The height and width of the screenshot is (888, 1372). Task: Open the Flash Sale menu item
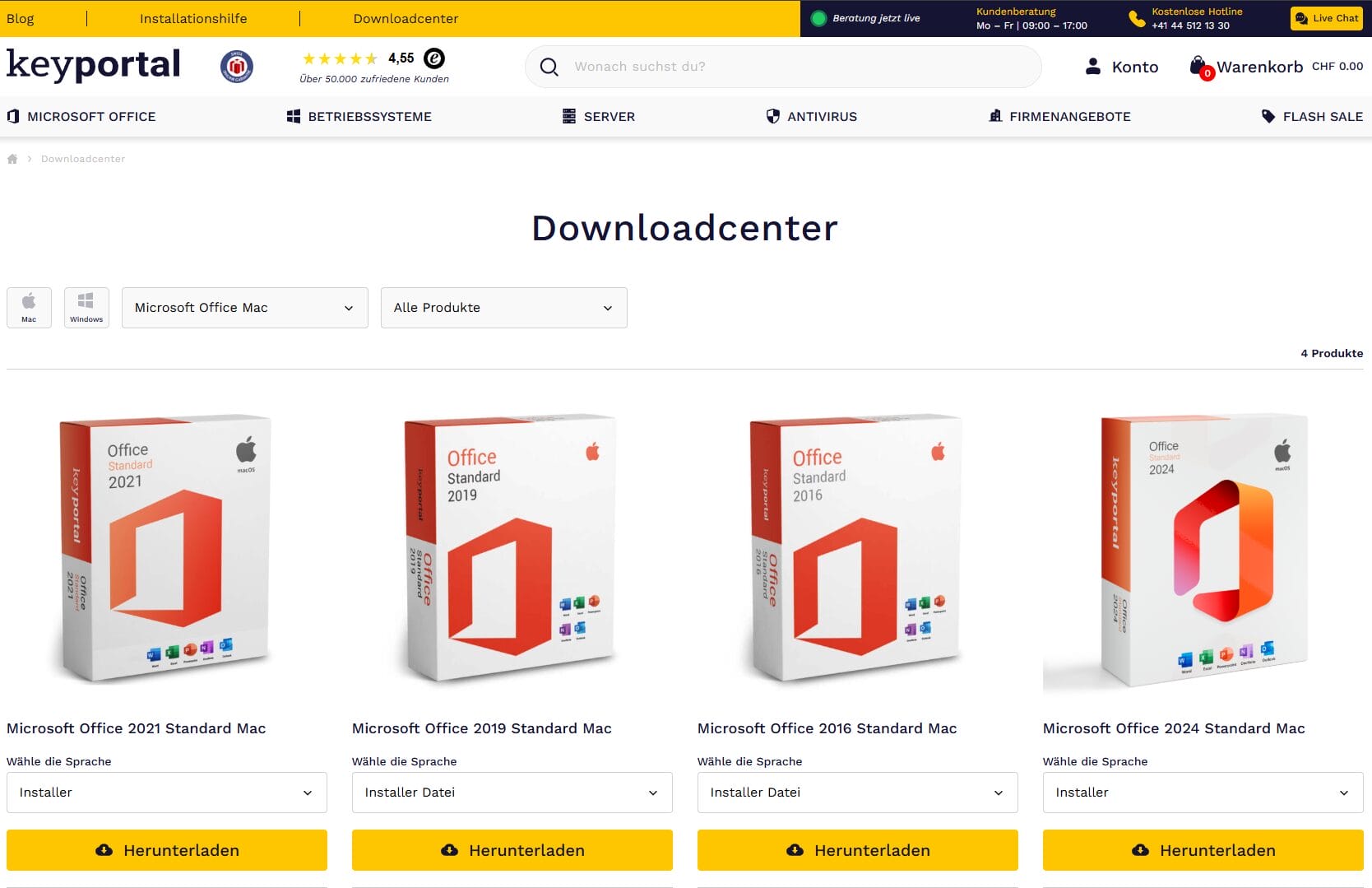pos(1312,117)
